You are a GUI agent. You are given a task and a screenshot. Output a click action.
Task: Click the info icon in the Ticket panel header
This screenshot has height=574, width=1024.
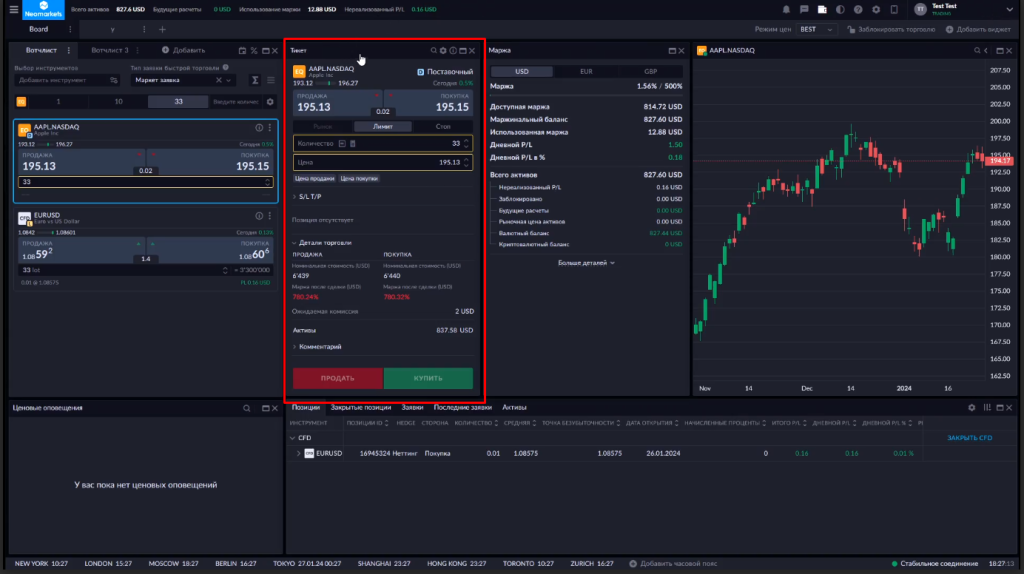coord(453,50)
